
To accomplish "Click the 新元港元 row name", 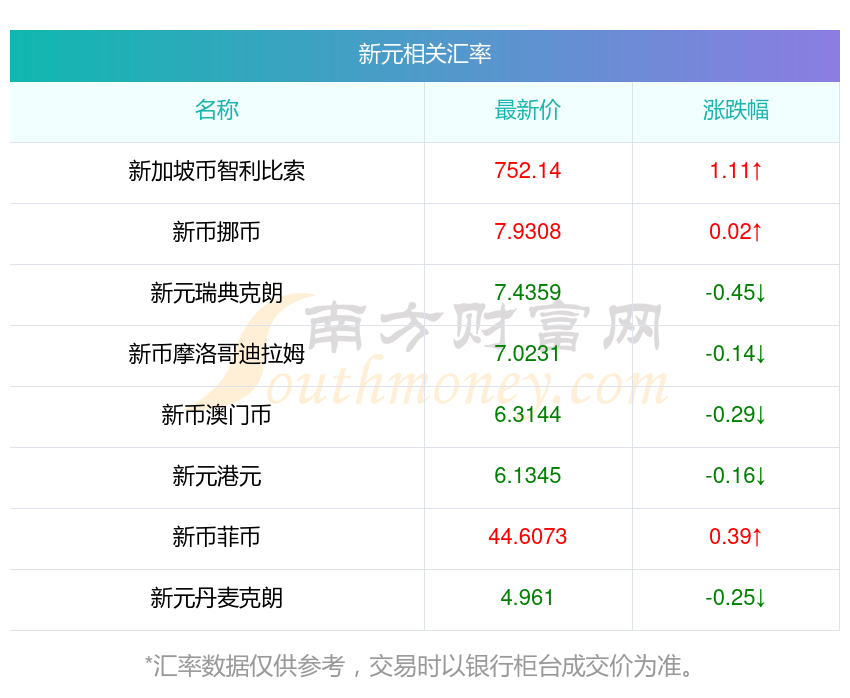I will (x=217, y=476).
